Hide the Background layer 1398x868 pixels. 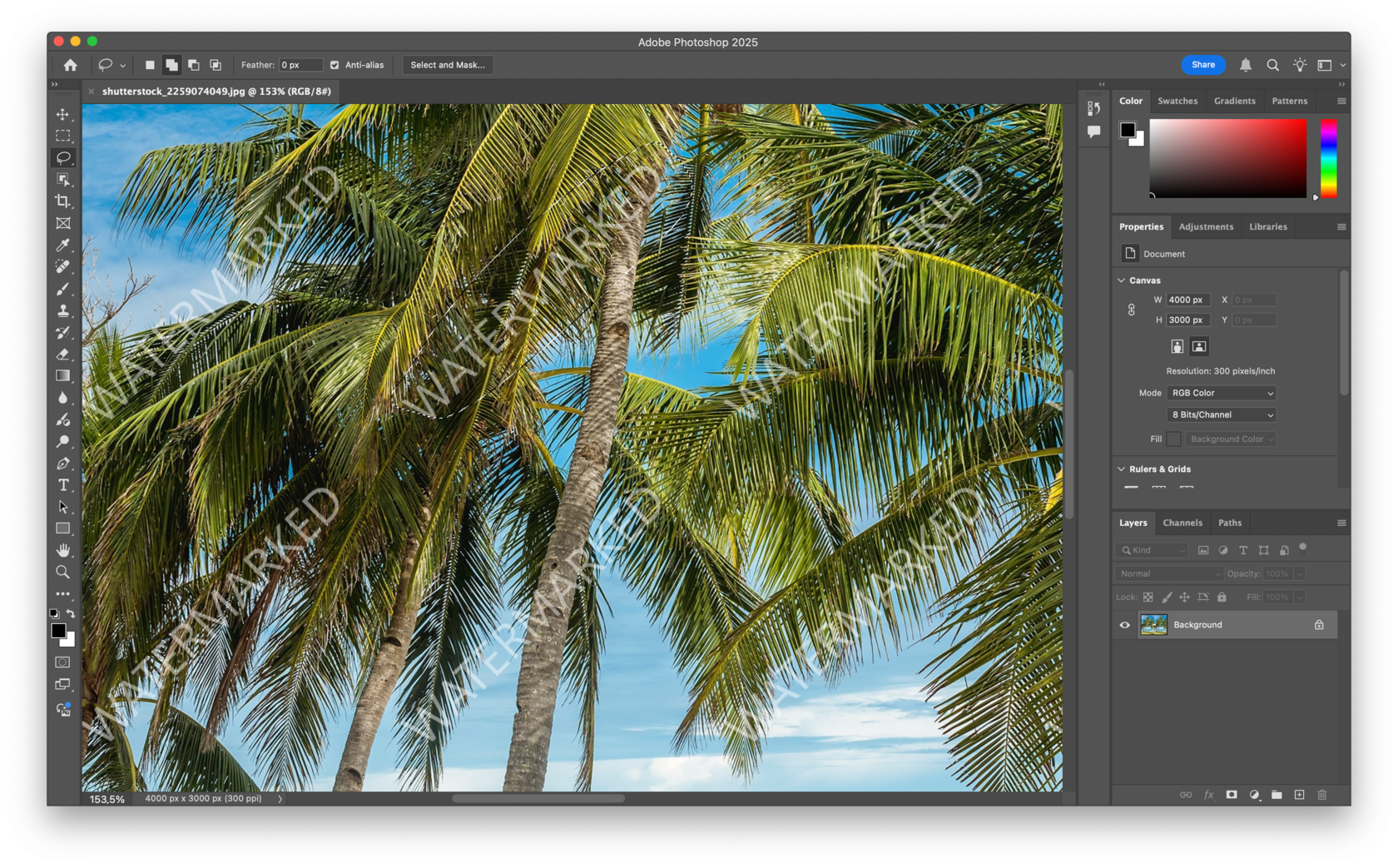click(x=1124, y=624)
